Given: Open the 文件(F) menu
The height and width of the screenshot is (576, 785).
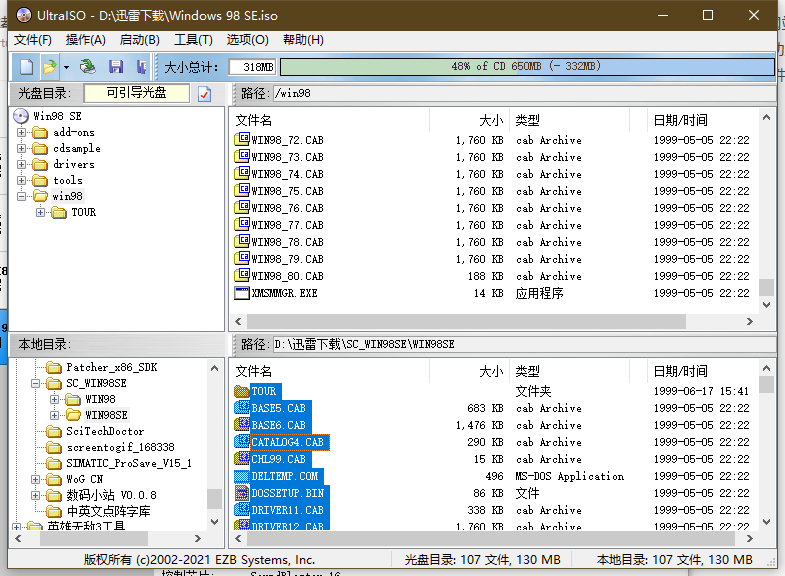Looking at the screenshot, I should (33, 40).
